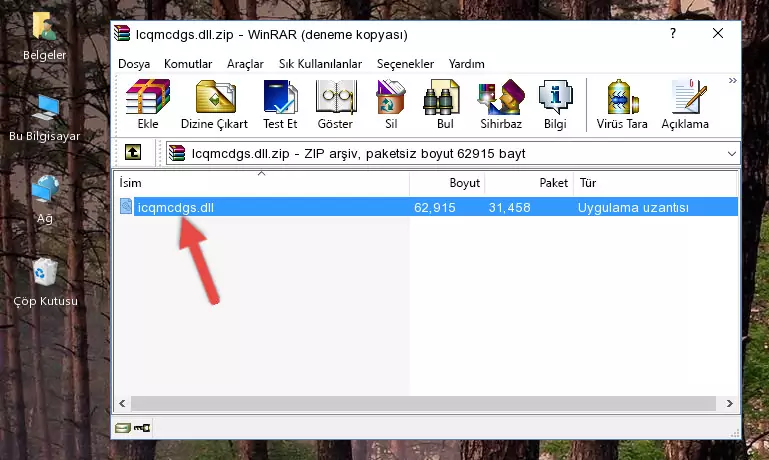The height and width of the screenshot is (460, 769).
Task: Click the Ekle (Add) toolbar icon
Action: 148,104
